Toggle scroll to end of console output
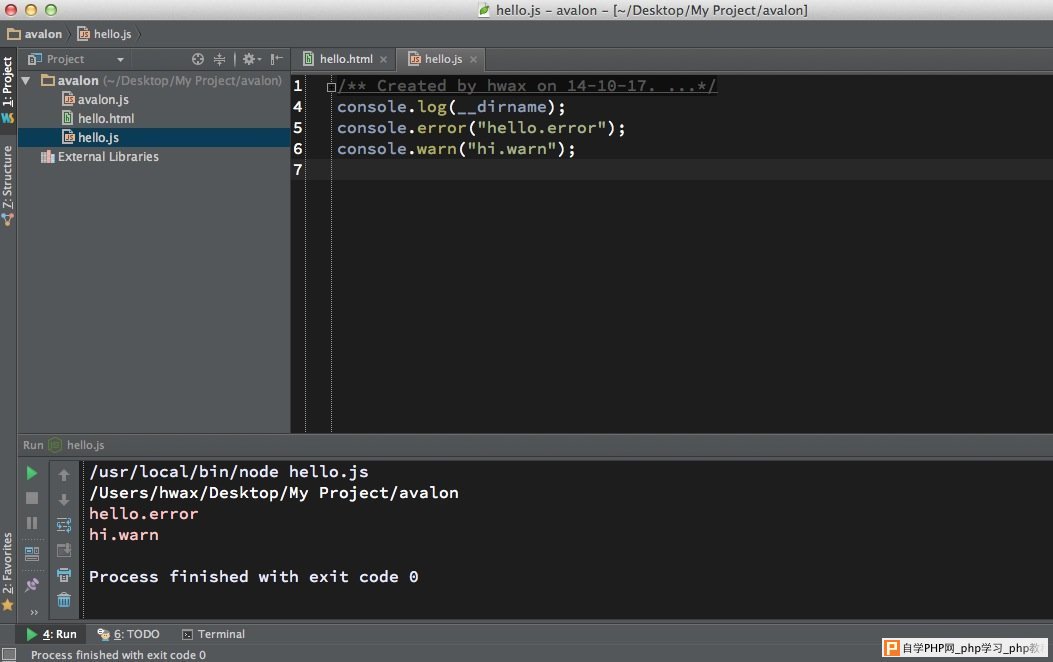 tap(64, 550)
